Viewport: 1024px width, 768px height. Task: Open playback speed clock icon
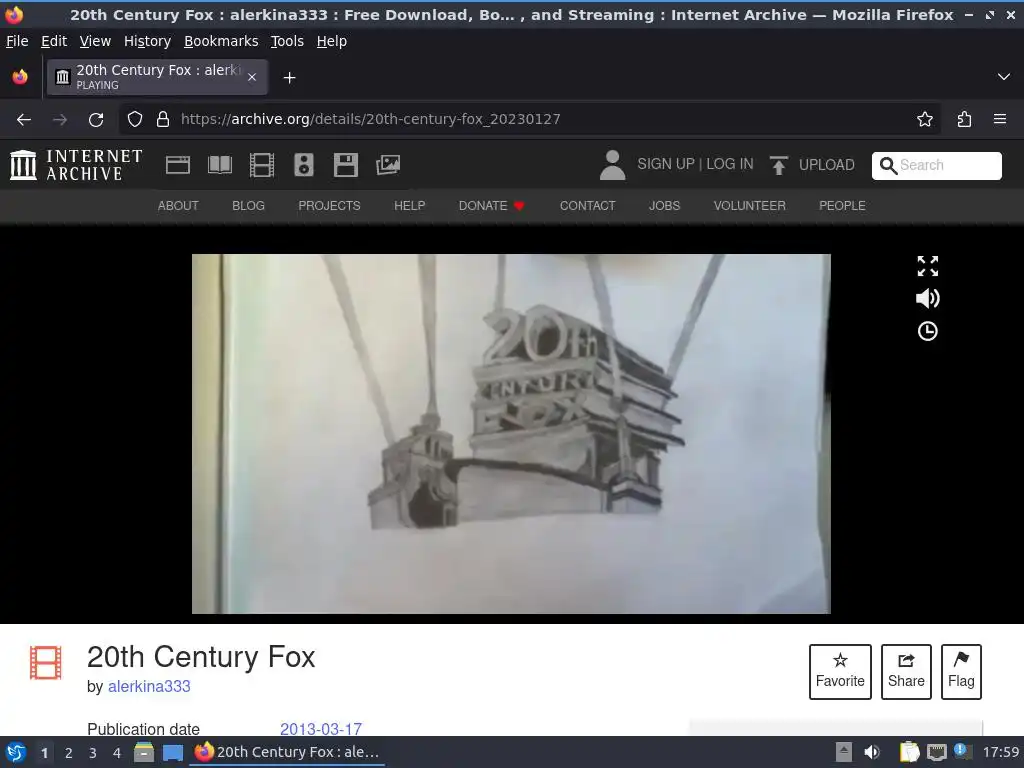click(927, 331)
